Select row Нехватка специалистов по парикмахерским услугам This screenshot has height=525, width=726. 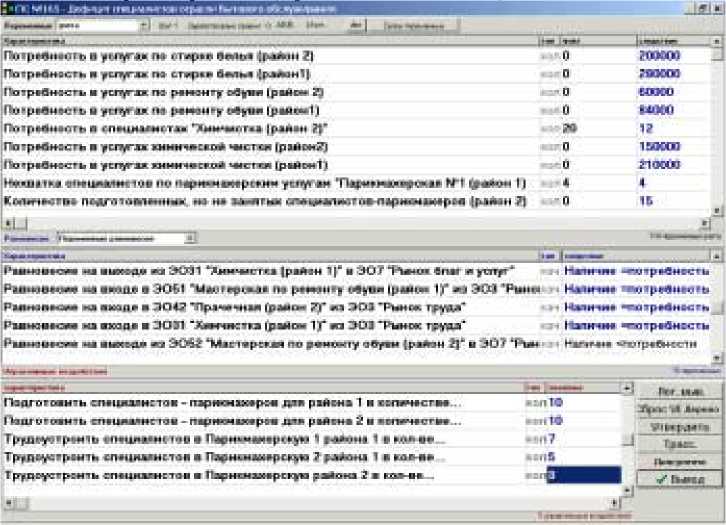coord(356,183)
